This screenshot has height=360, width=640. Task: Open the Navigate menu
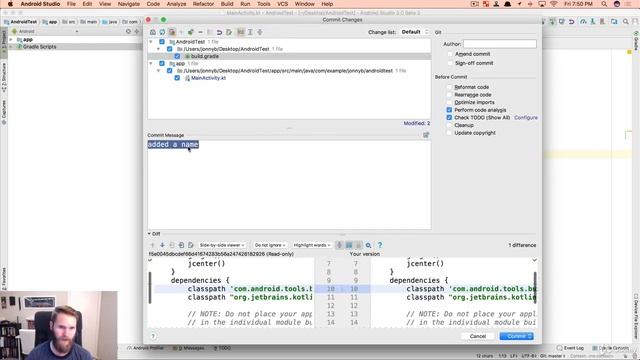(x=129, y=4)
